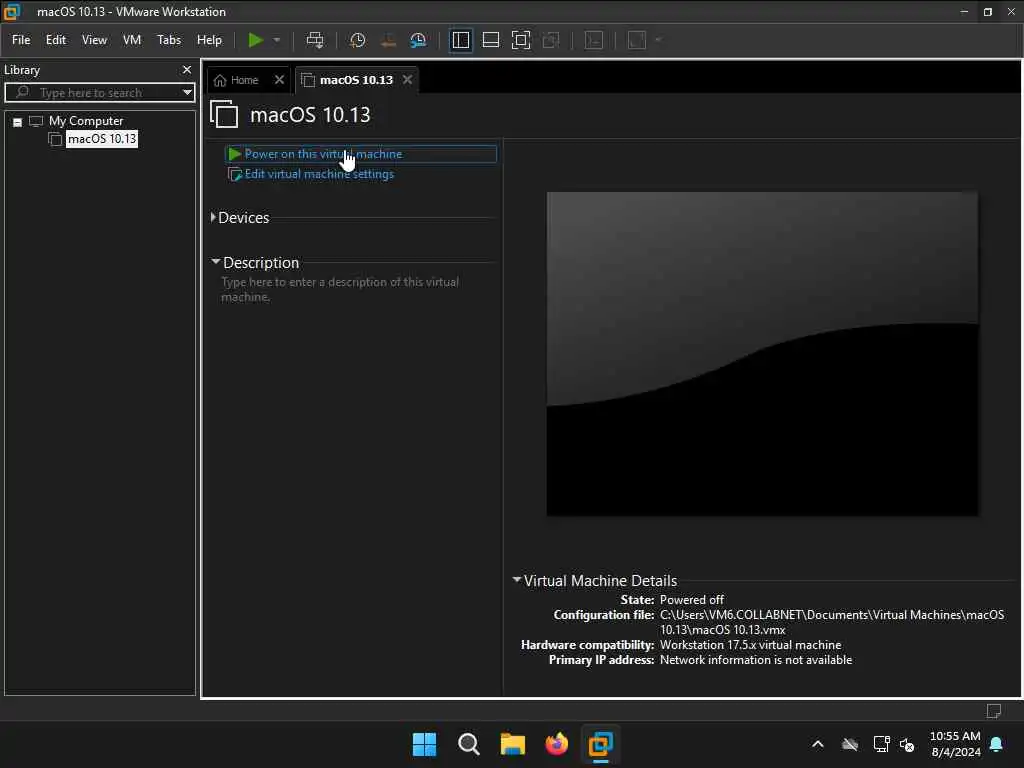Open the power options dropdown arrow
This screenshot has width=1024, height=768.
[x=277, y=40]
